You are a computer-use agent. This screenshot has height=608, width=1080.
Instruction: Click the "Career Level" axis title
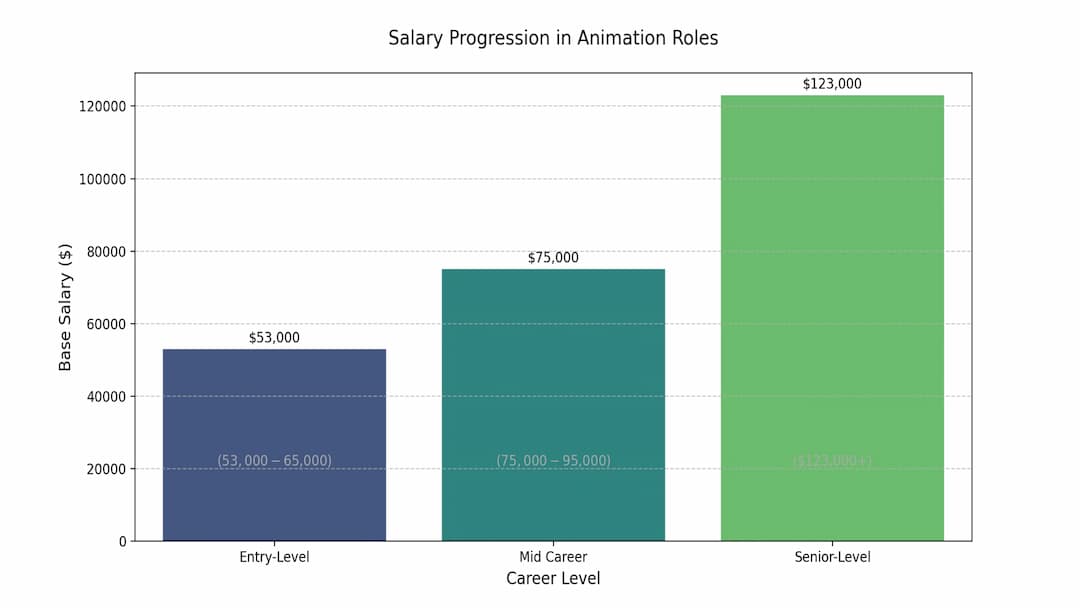(553, 579)
